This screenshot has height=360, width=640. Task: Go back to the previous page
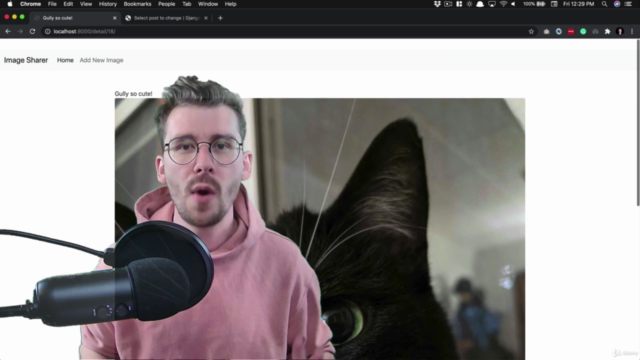(x=8, y=31)
